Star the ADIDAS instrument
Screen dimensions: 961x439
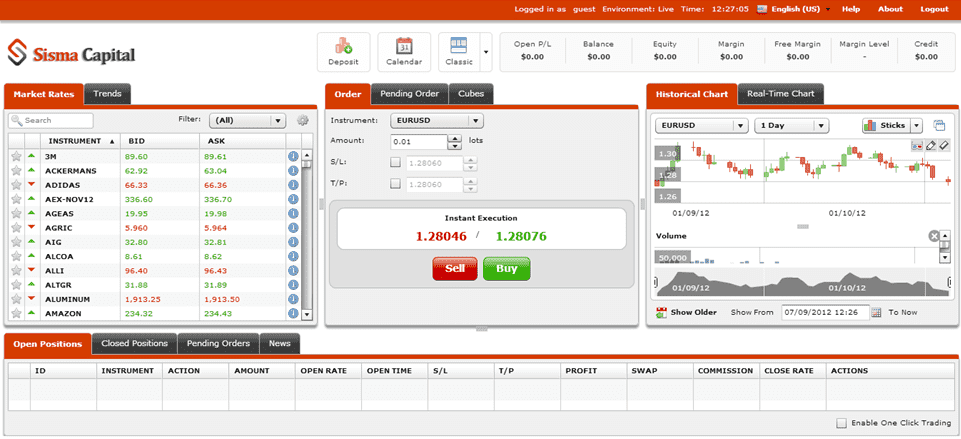click(16, 185)
